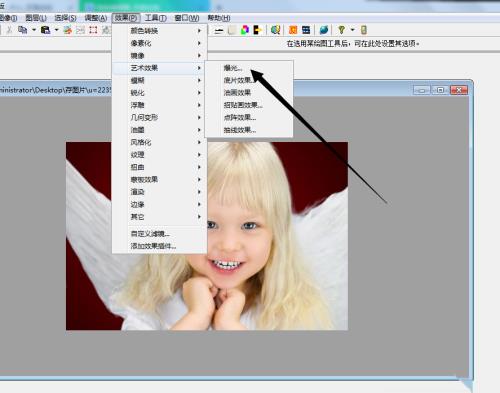This screenshot has width=500, height=393.
Task: Open the 选择(S) menu
Action: (x=65, y=18)
